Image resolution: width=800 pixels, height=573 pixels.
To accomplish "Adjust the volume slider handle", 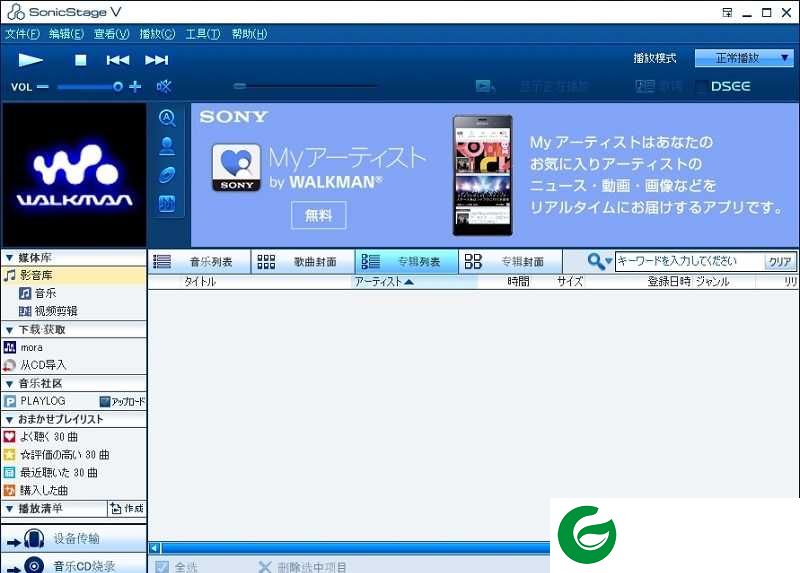I will coord(118,87).
